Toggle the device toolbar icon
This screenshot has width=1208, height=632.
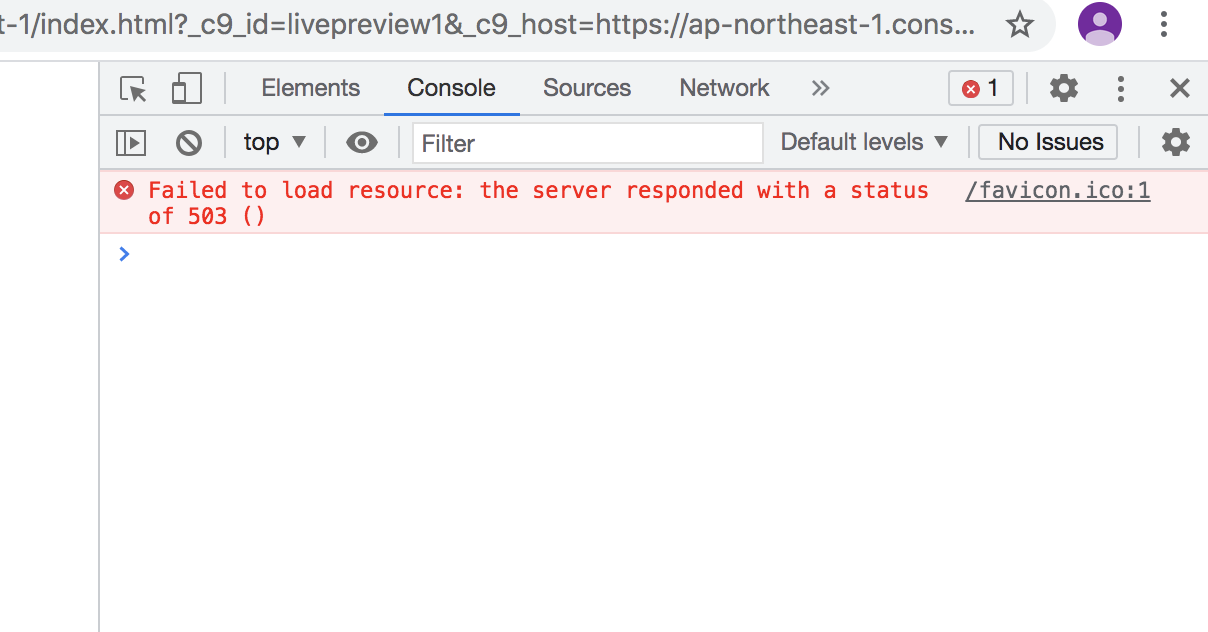[x=186, y=89]
